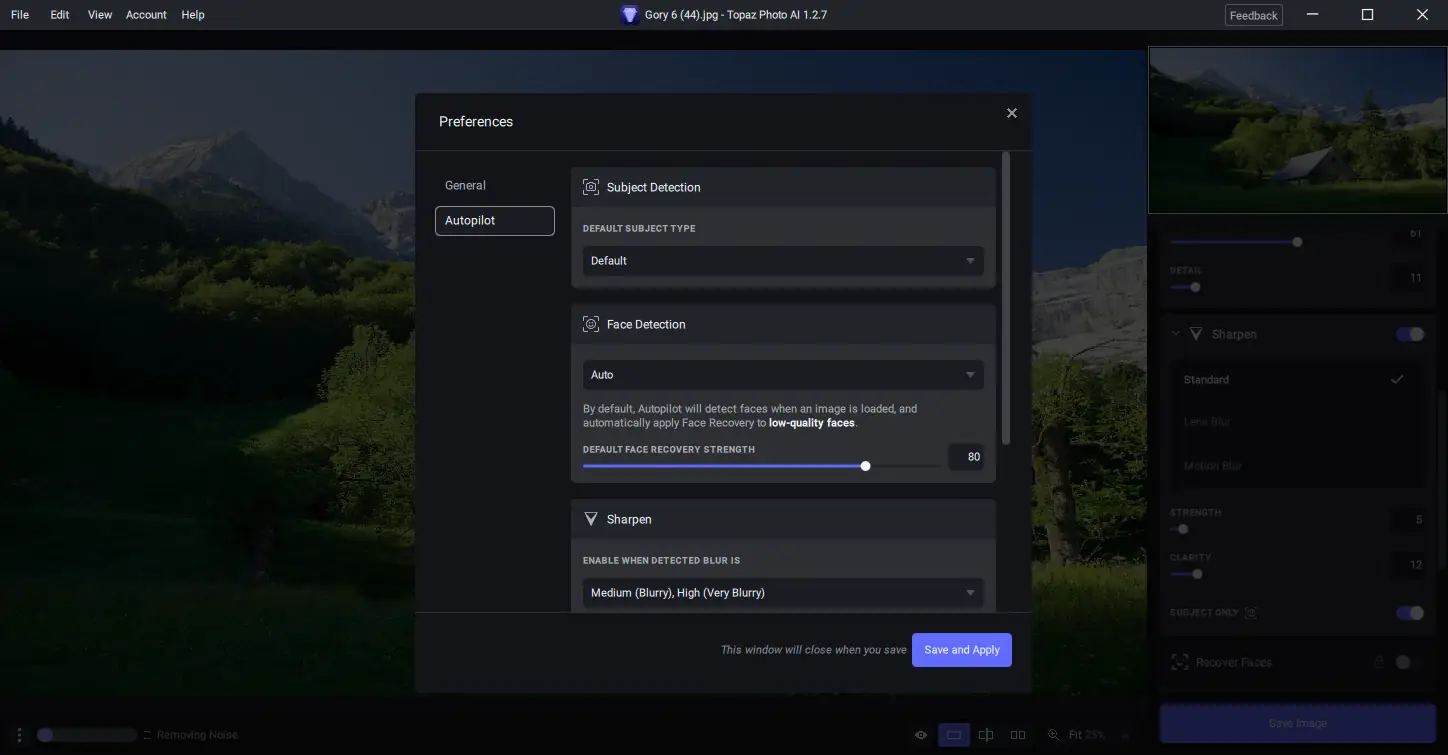Click the image navigator thumbnail preview
The image size is (1448, 755).
1297,131
